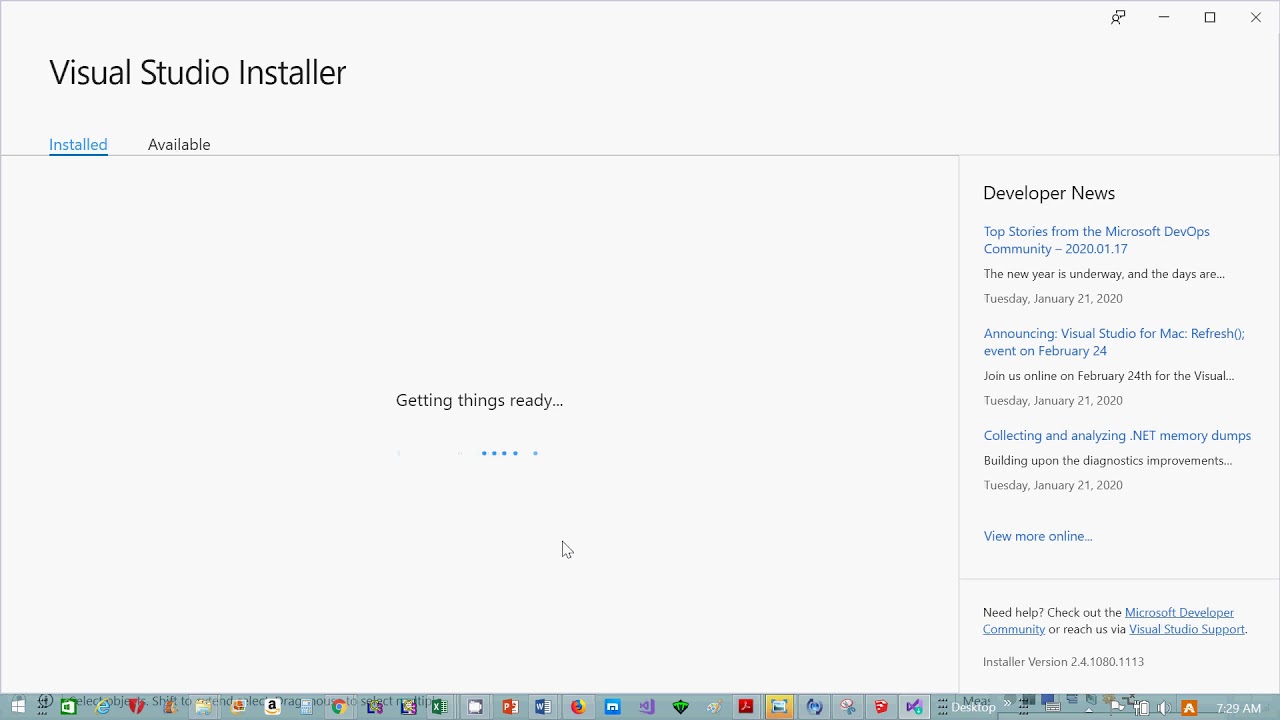The width and height of the screenshot is (1280, 720).
Task: Open Visual Studio Support link
Action: click(1187, 629)
